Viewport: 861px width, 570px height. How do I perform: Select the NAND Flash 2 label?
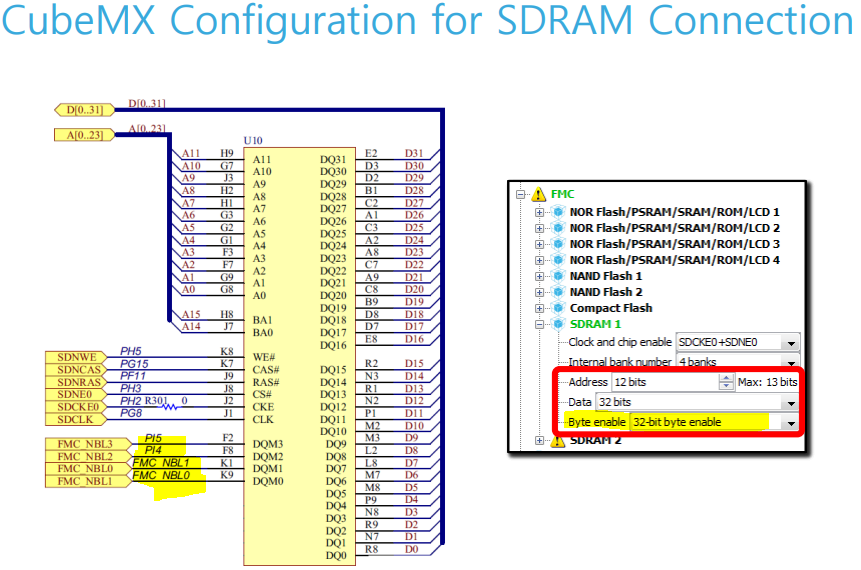606,292
